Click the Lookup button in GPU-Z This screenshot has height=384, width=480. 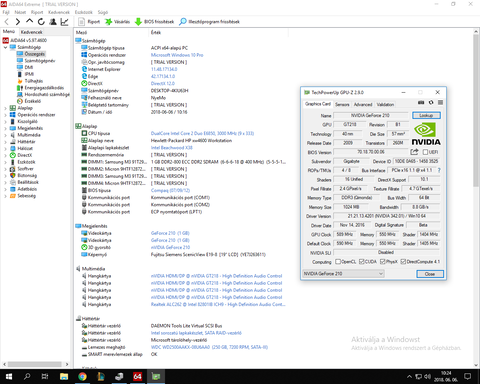(x=426, y=115)
